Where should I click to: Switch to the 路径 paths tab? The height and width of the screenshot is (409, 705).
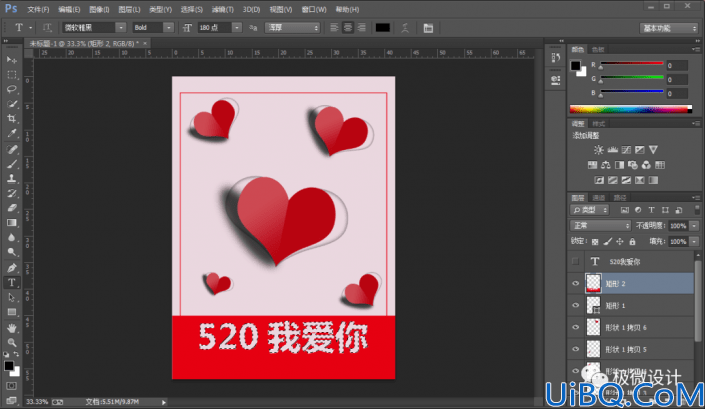(620, 198)
